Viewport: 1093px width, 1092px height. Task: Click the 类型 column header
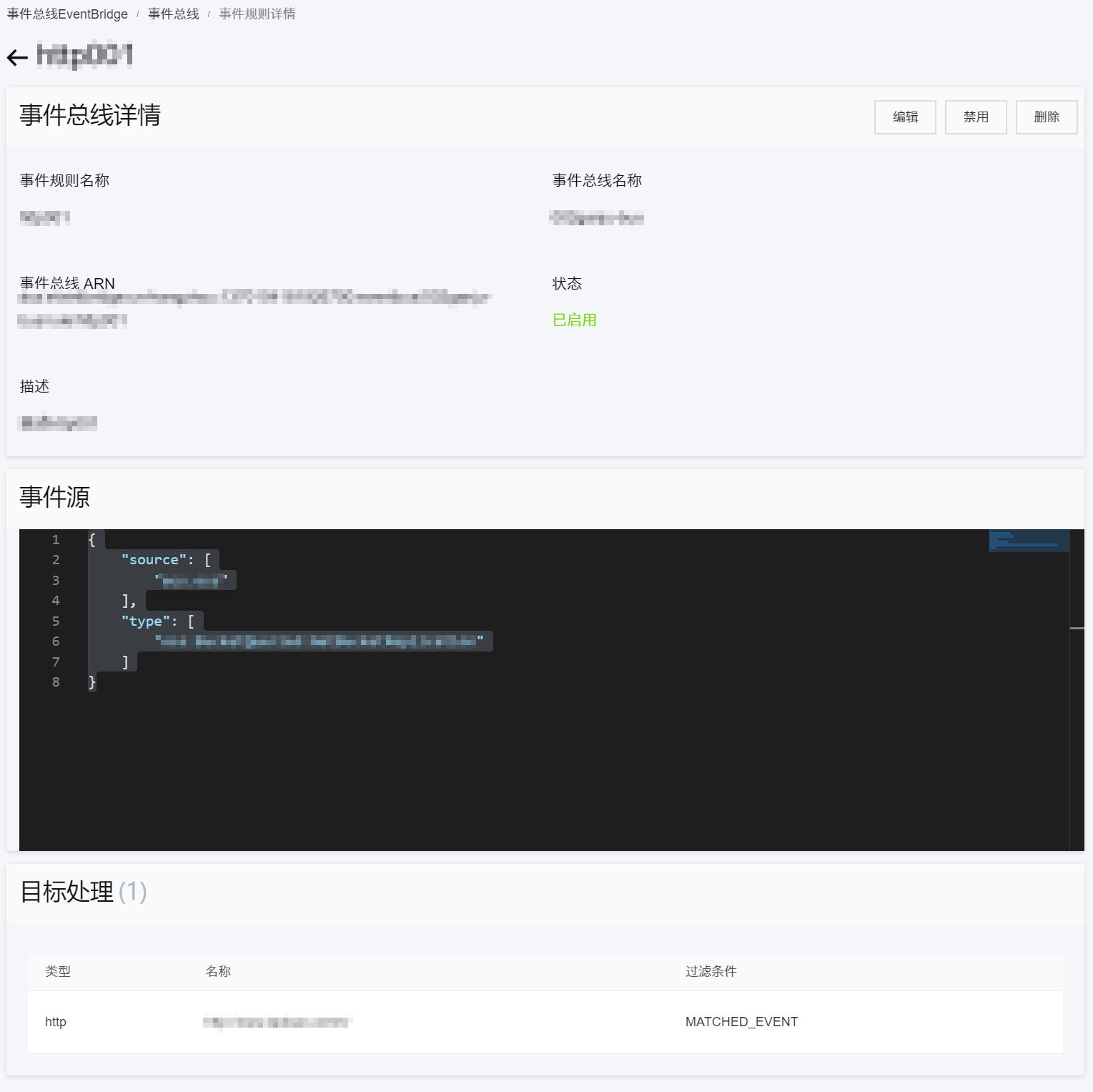tap(58, 971)
